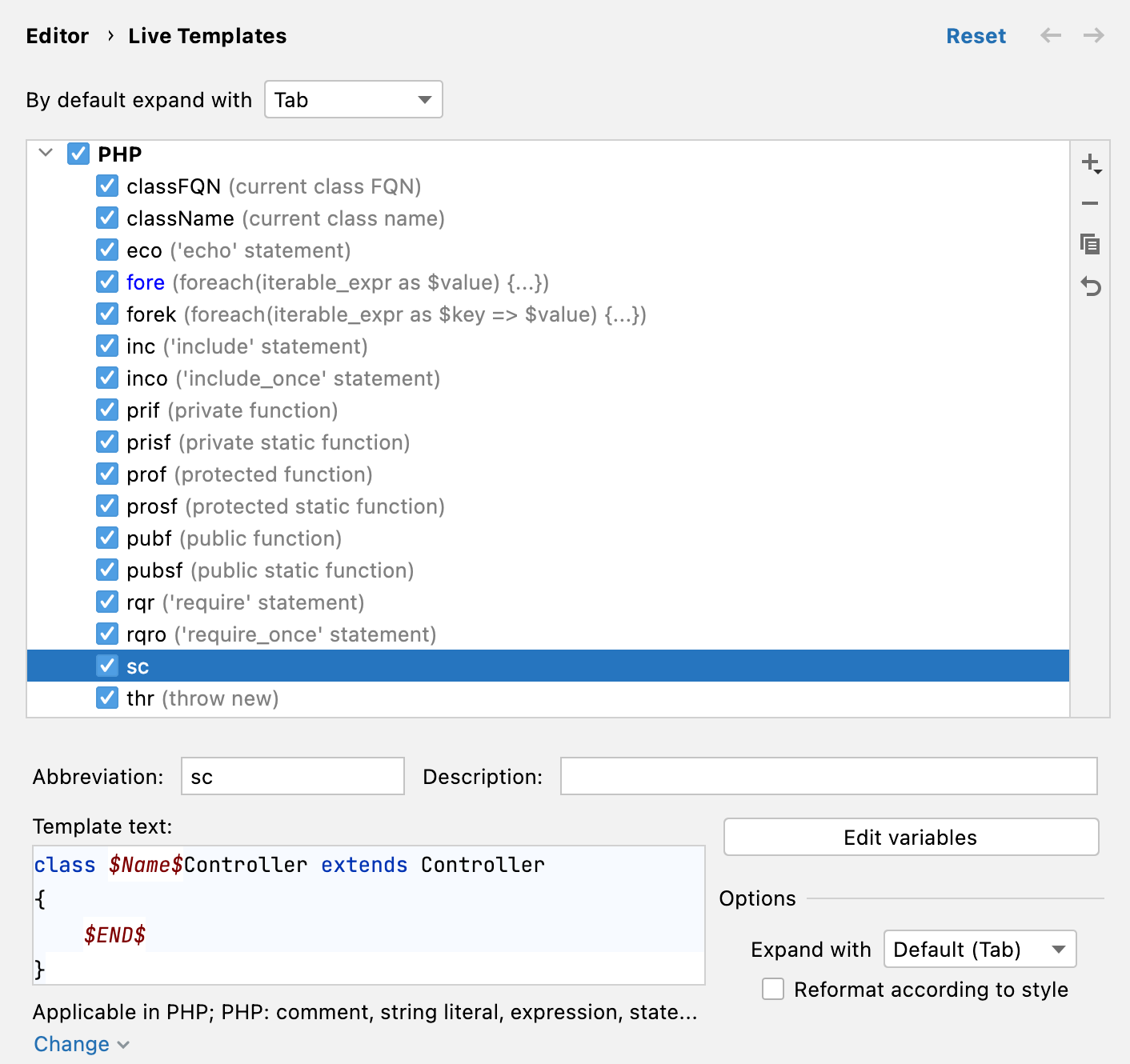Toggle the forek template checkbox

tap(107, 314)
